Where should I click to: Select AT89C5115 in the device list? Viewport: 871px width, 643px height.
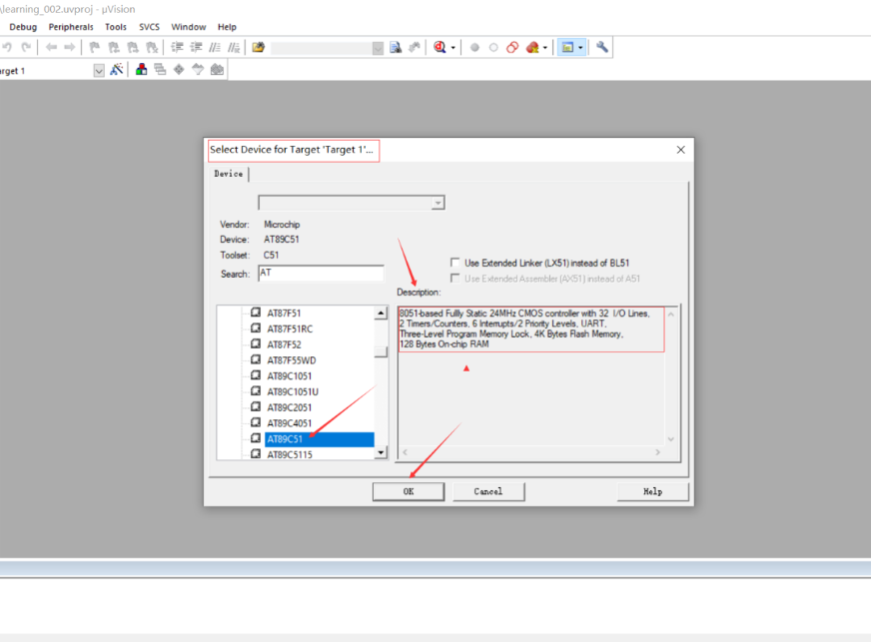(x=289, y=455)
